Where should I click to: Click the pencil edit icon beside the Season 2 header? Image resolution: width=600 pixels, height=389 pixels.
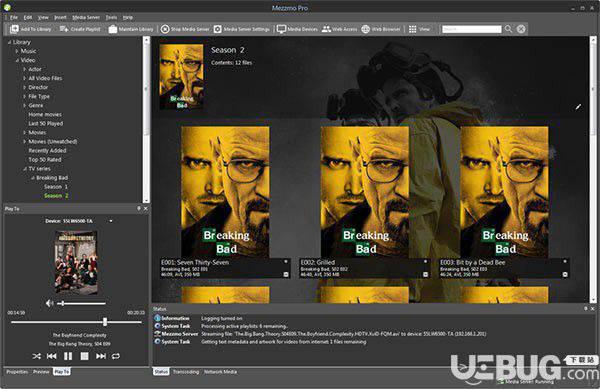click(x=578, y=107)
